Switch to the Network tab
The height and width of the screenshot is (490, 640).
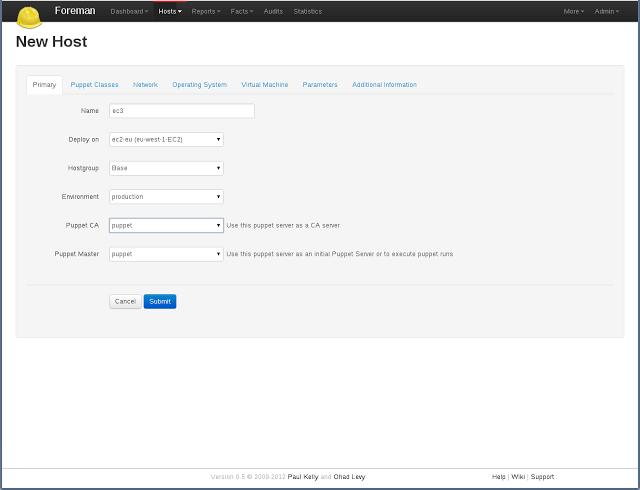click(145, 85)
